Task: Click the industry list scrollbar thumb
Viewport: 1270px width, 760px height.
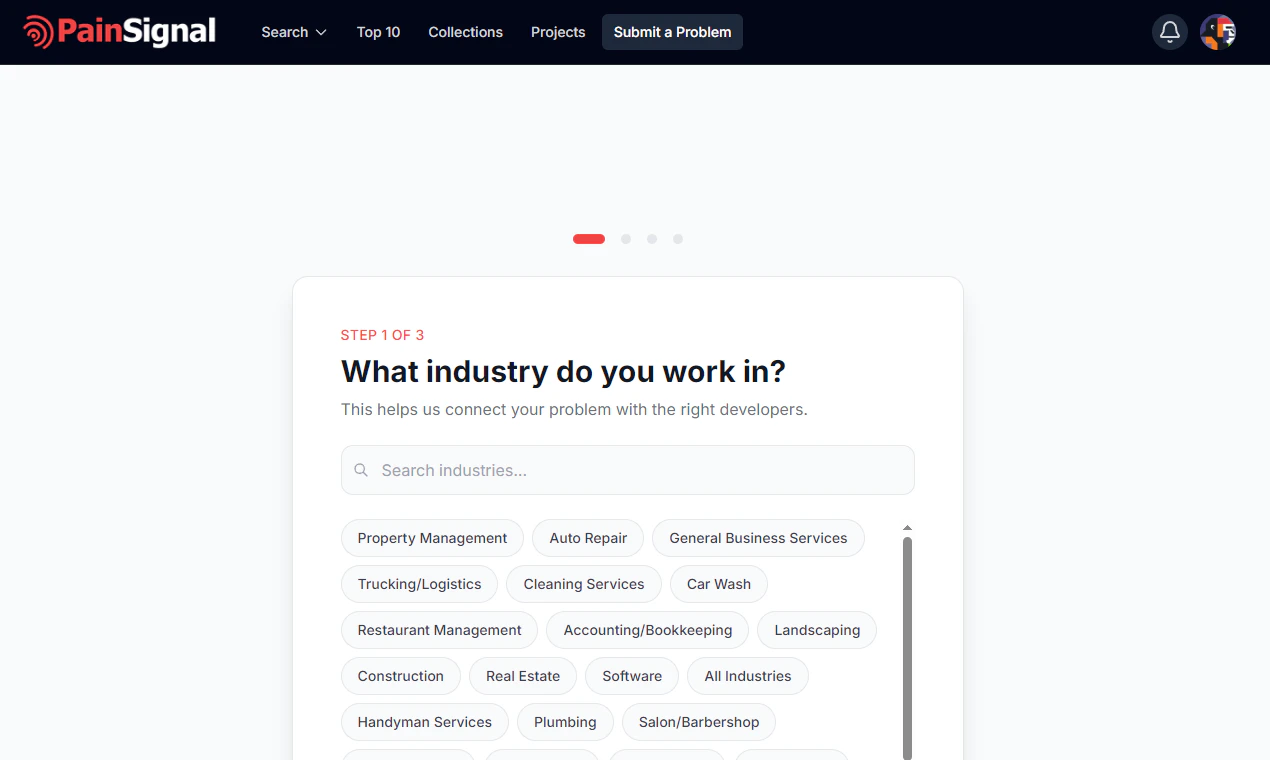Action: [x=907, y=648]
